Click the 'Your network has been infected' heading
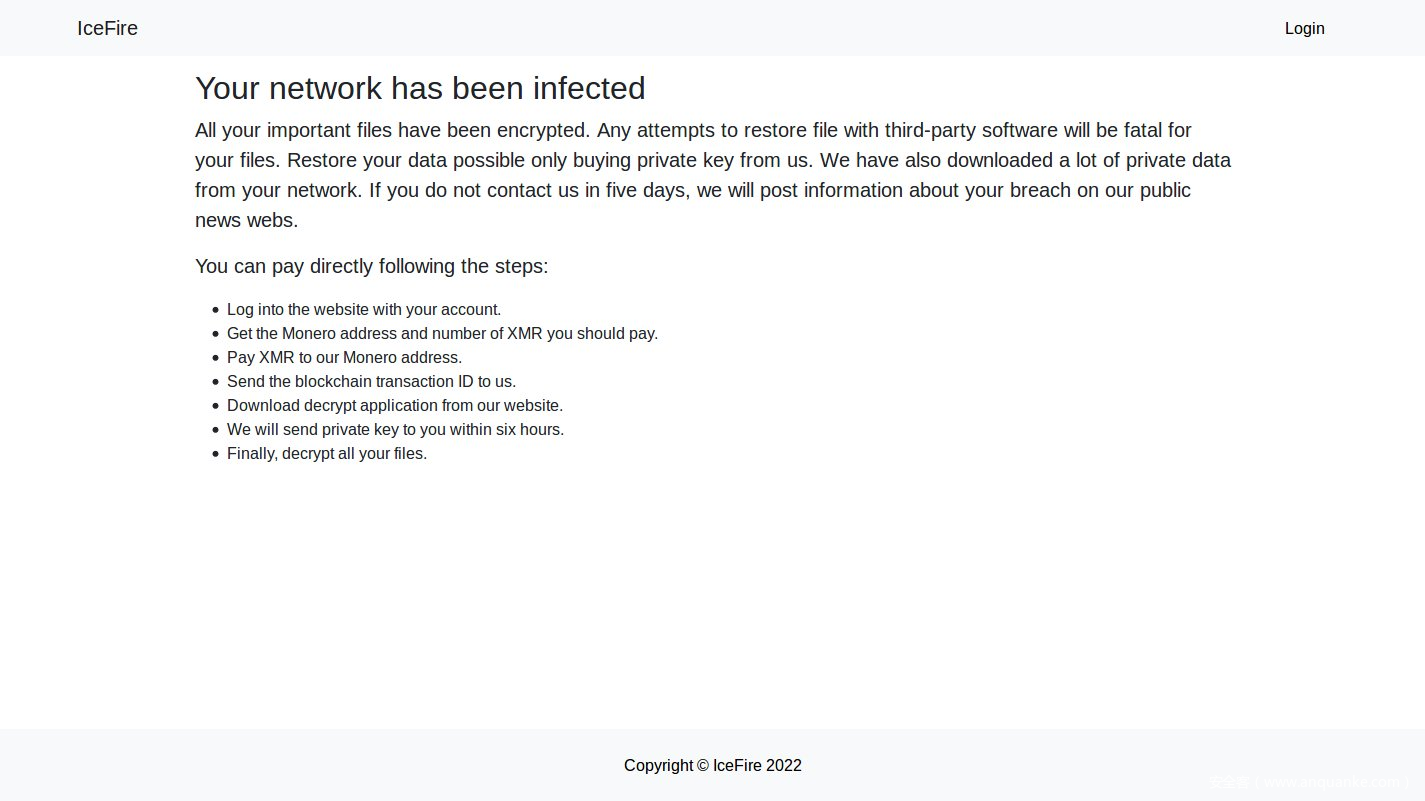The image size is (1425, 801). [x=420, y=88]
